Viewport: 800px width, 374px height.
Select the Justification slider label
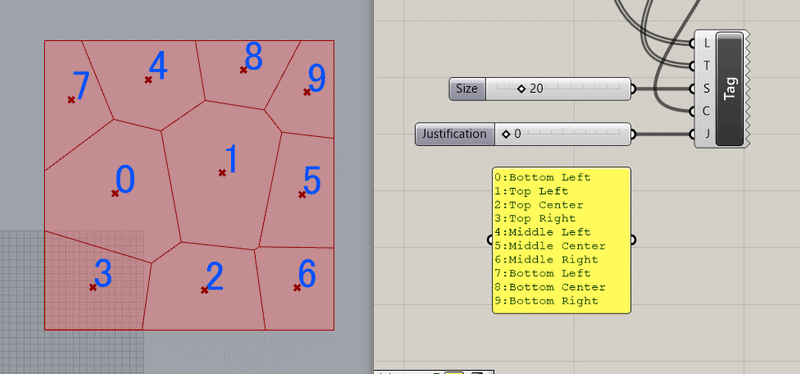coord(455,134)
